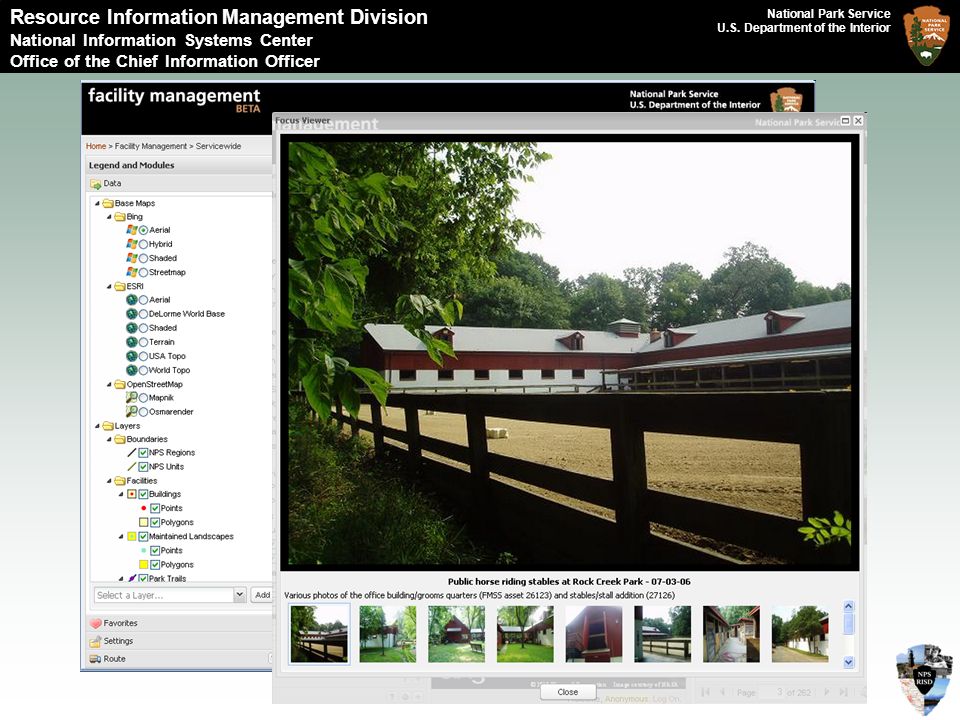Screen dimensions: 960x720
Task: Toggle the Park Trails checkbox
Action: (x=143, y=579)
